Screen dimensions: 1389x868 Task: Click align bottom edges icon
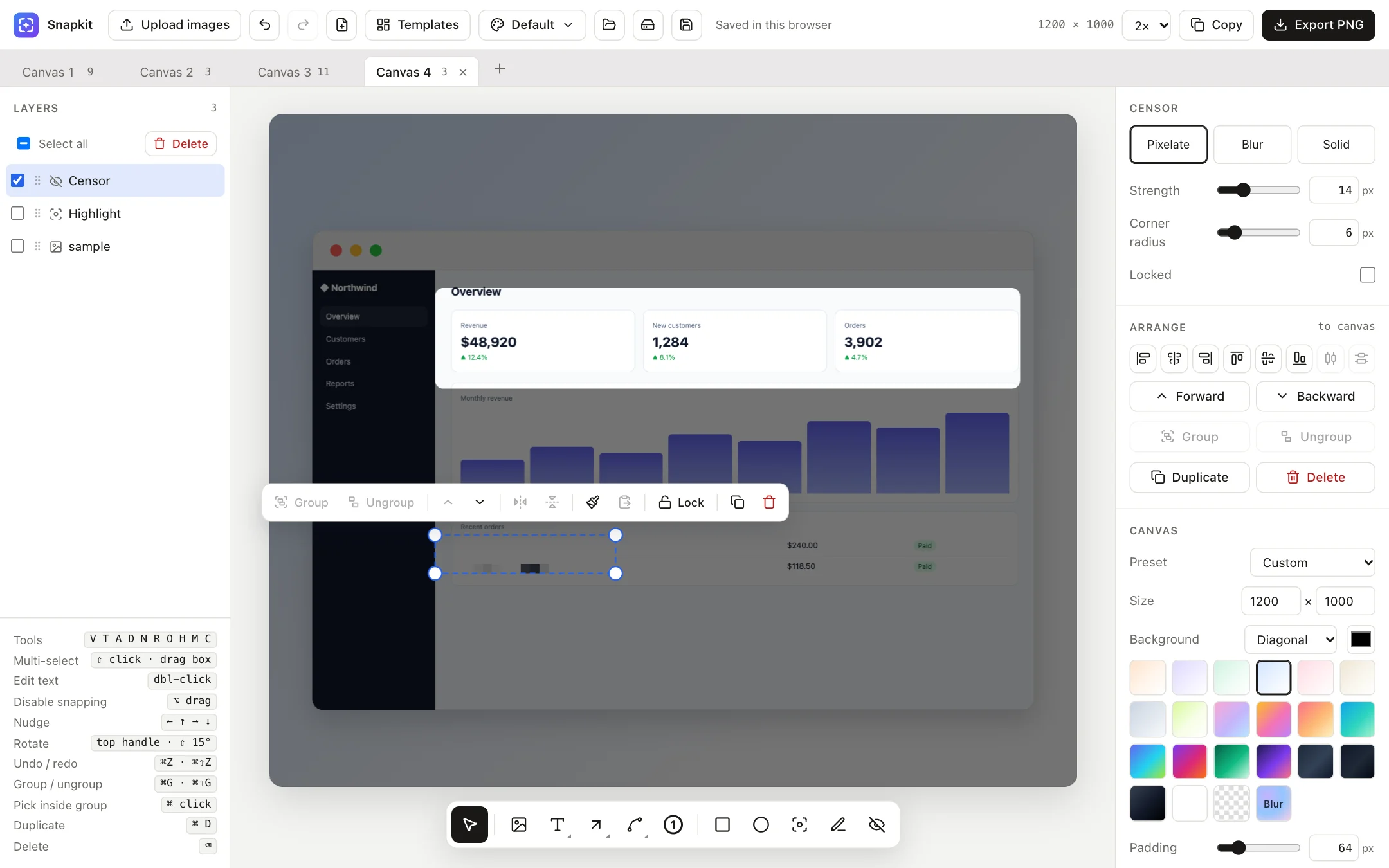(x=1300, y=358)
